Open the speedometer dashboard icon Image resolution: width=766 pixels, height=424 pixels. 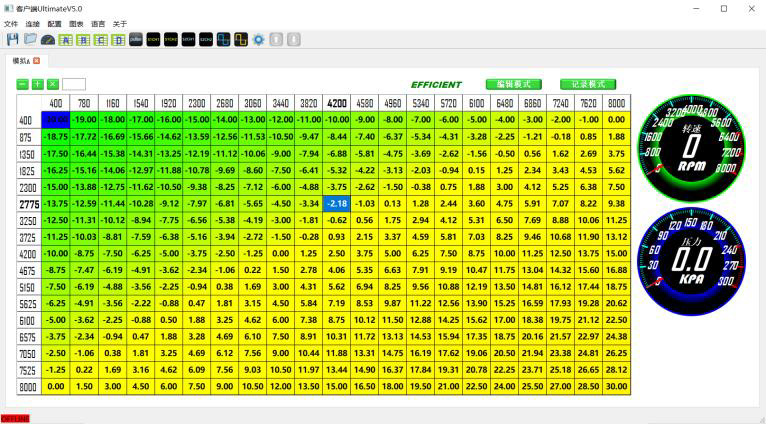click(x=48, y=38)
